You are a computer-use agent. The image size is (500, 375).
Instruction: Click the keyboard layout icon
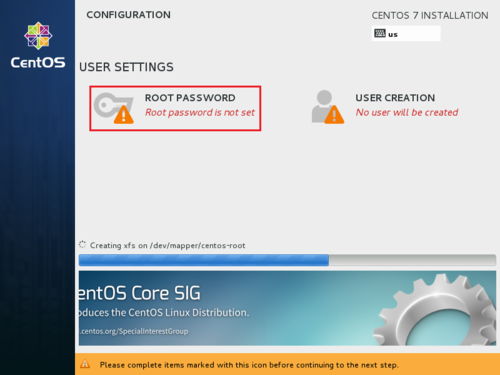pos(380,33)
